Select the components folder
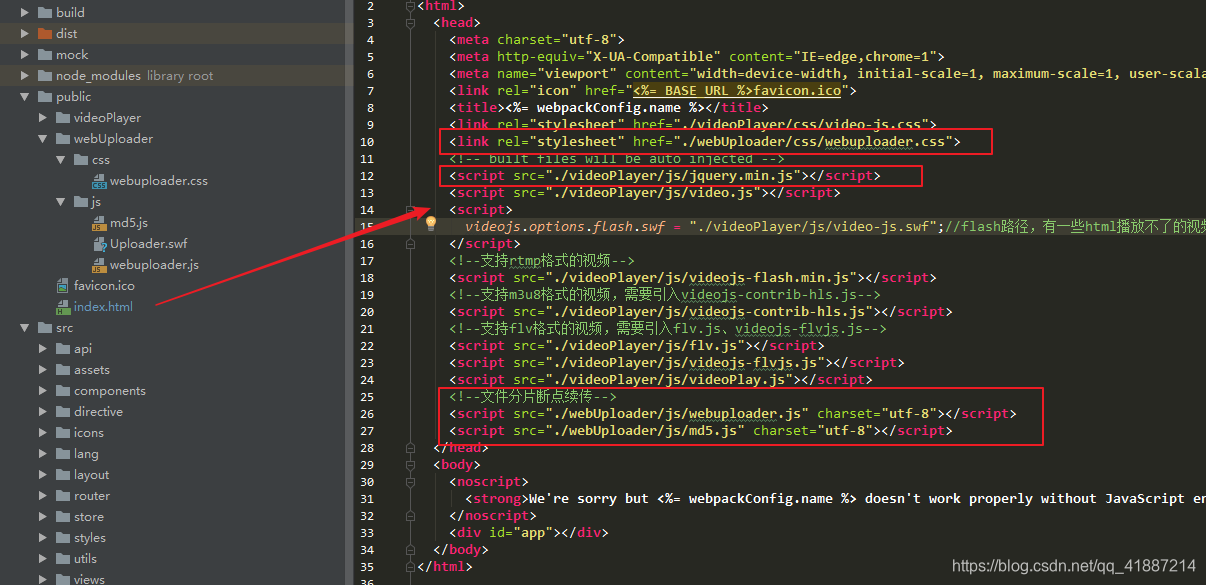Viewport: 1206px width, 585px height. [x=110, y=390]
